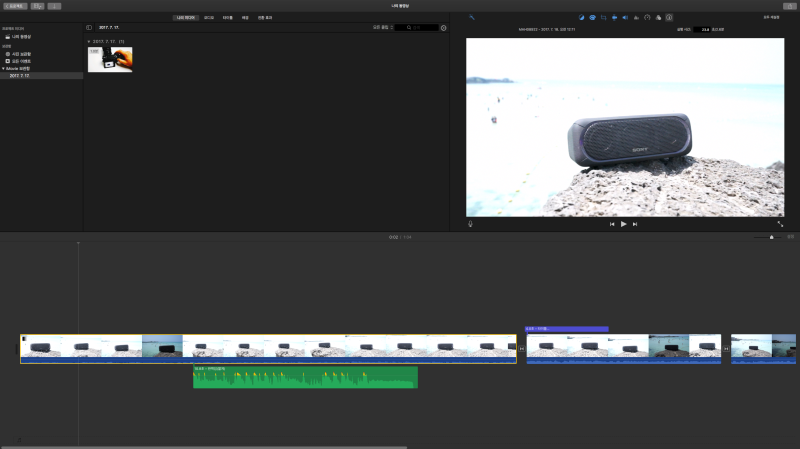Image resolution: width=800 pixels, height=449 pixels.
Task: Click the magic wand auto-enhance icon
Action: point(471,17)
